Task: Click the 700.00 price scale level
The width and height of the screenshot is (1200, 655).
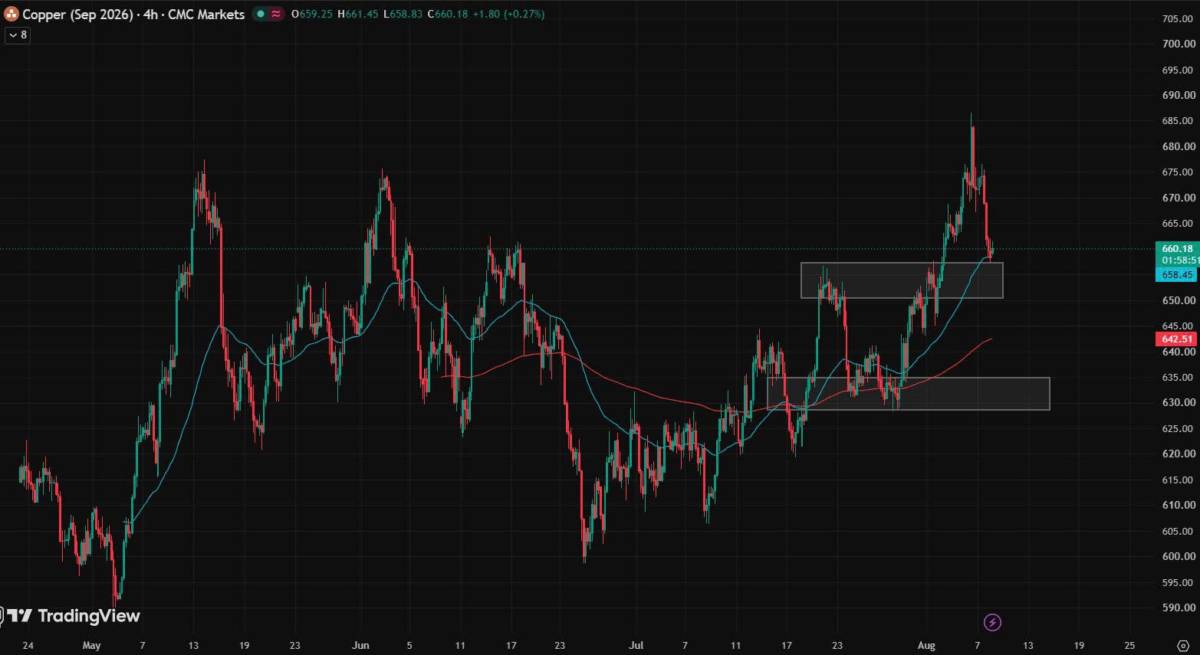Action: (1177, 44)
